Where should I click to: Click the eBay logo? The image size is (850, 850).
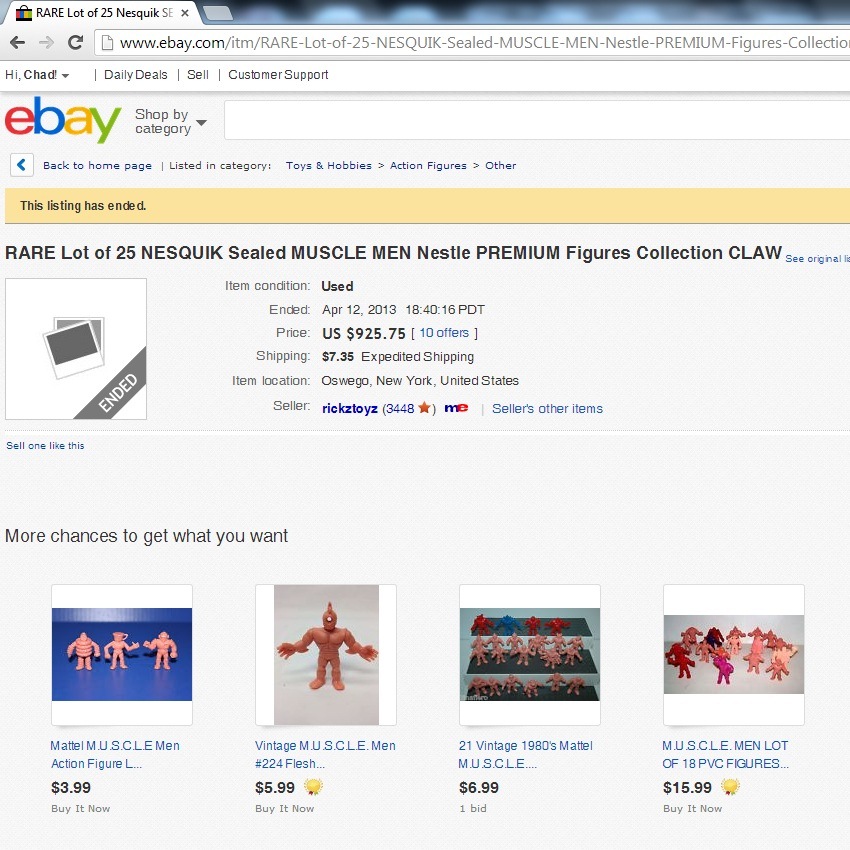62,120
